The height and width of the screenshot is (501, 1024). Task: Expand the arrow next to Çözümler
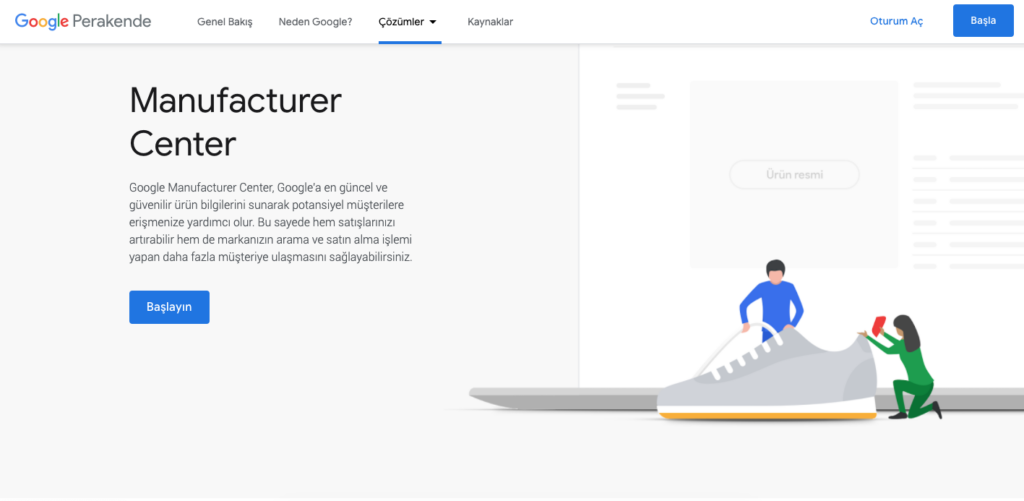[x=432, y=22]
